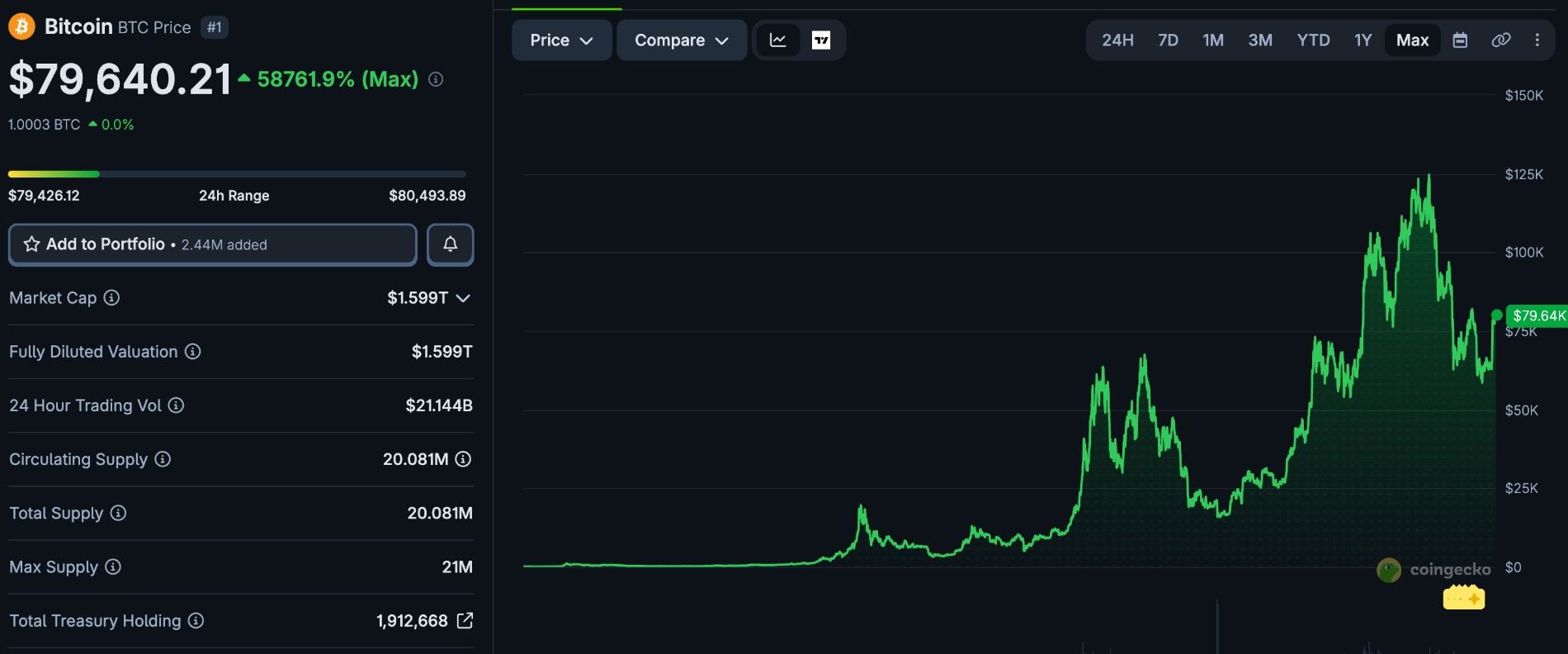Viewport: 1568px width, 654px height.
Task: Click the 58761.9% (Max) change text
Action: click(x=338, y=79)
